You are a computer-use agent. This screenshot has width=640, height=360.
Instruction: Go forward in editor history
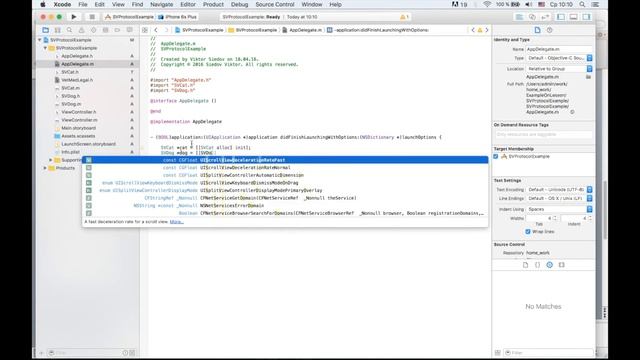tap(166, 30)
